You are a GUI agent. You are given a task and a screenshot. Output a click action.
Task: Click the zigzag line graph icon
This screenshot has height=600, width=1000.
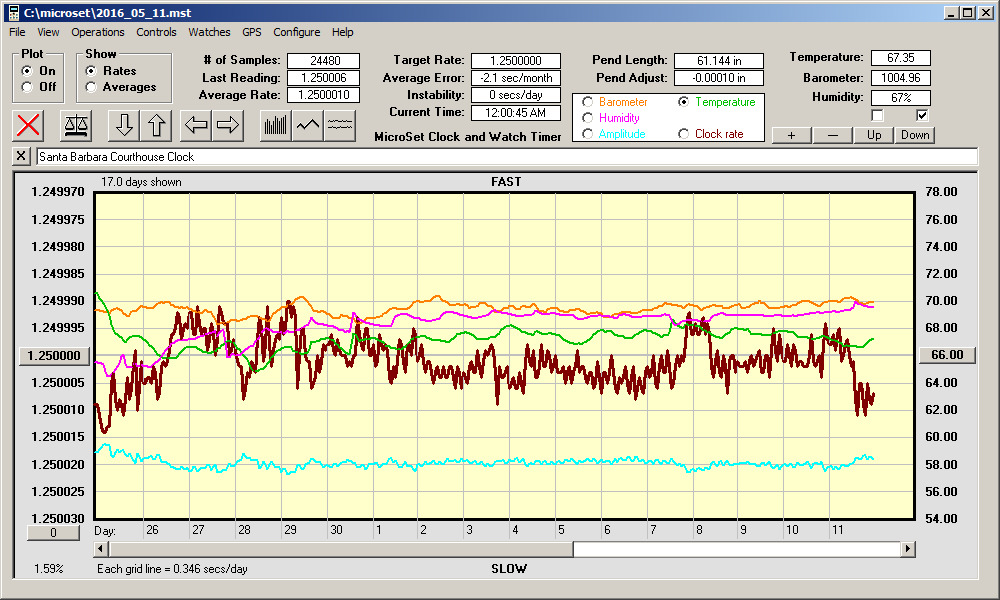coord(308,125)
